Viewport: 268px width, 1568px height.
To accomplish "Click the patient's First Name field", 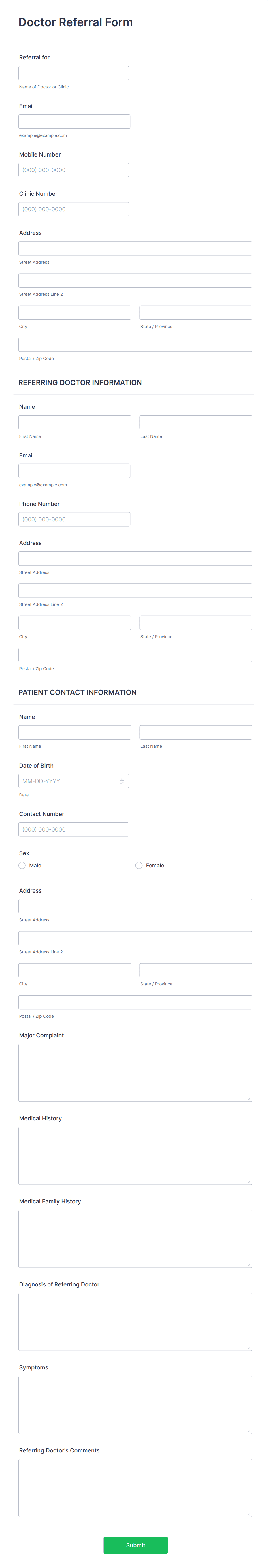I will tap(75, 732).
